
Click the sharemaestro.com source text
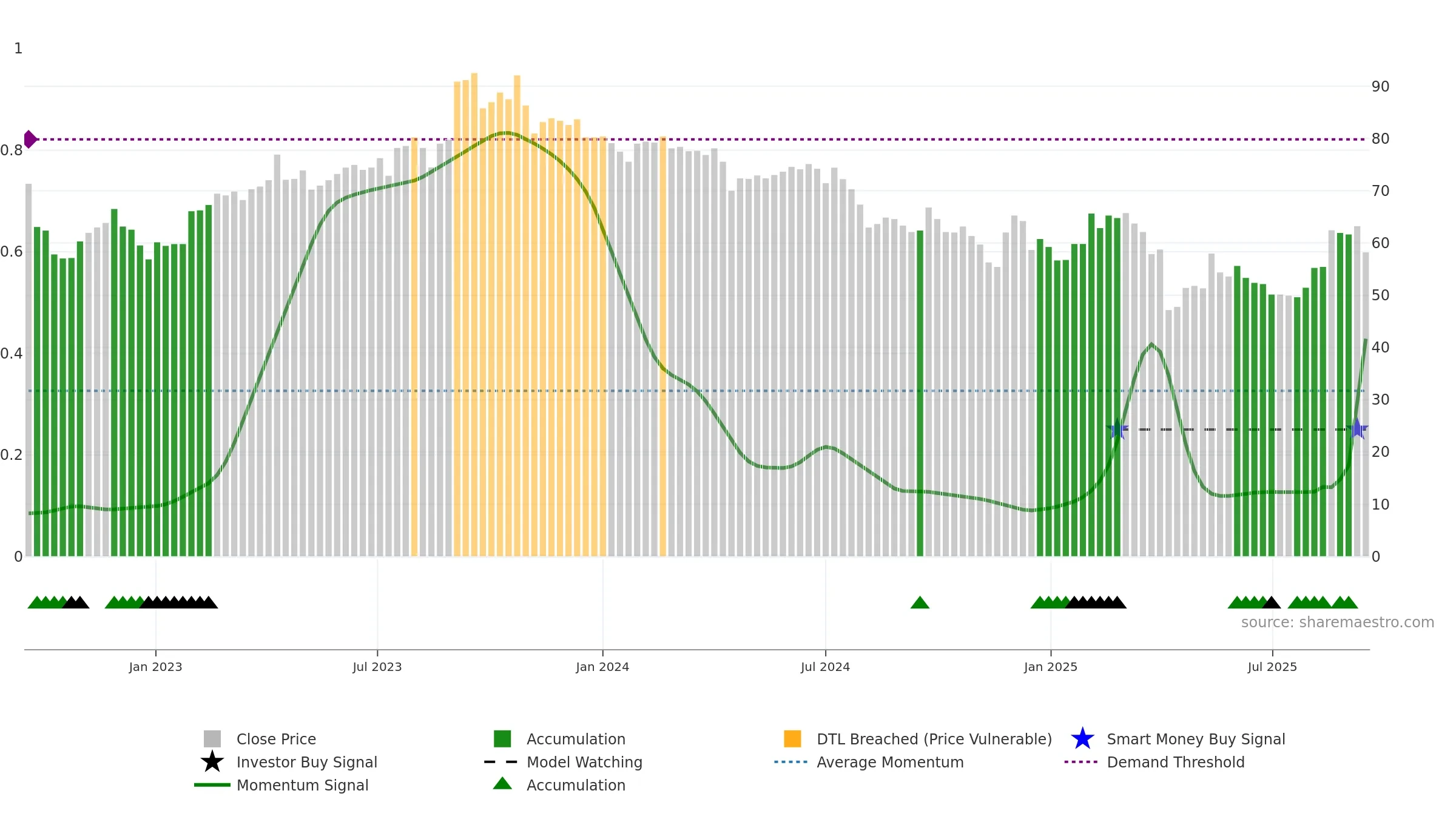[1338, 622]
